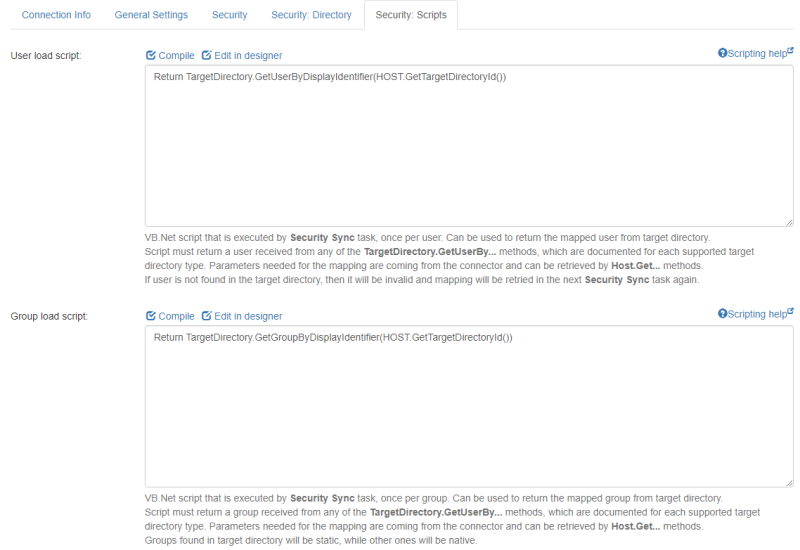Click the 'once per user' description line
Screen dimensions: 800x550
click(x=427, y=238)
